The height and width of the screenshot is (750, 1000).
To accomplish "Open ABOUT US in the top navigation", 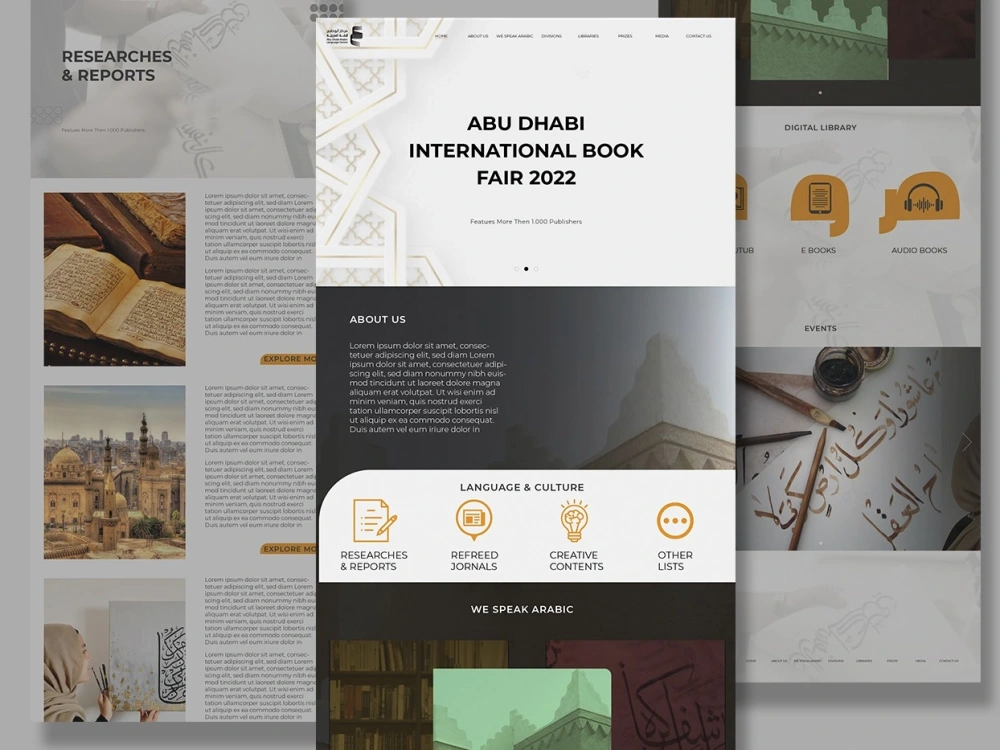I will tap(478, 36).
